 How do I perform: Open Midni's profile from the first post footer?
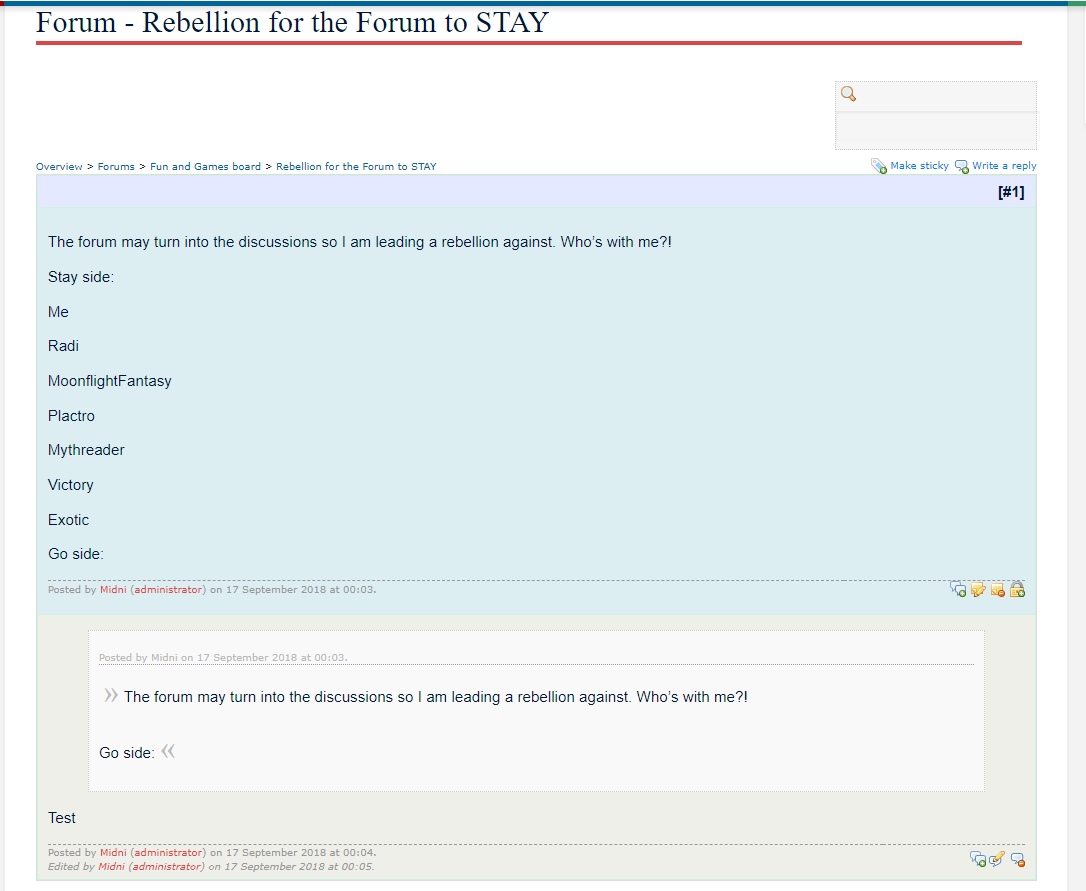[113, 590]
